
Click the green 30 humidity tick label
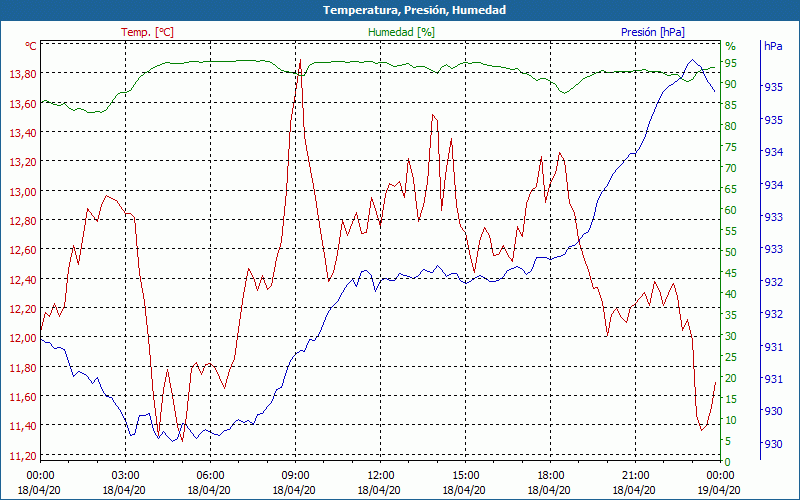pyautogui.click(x=731, y=336)
